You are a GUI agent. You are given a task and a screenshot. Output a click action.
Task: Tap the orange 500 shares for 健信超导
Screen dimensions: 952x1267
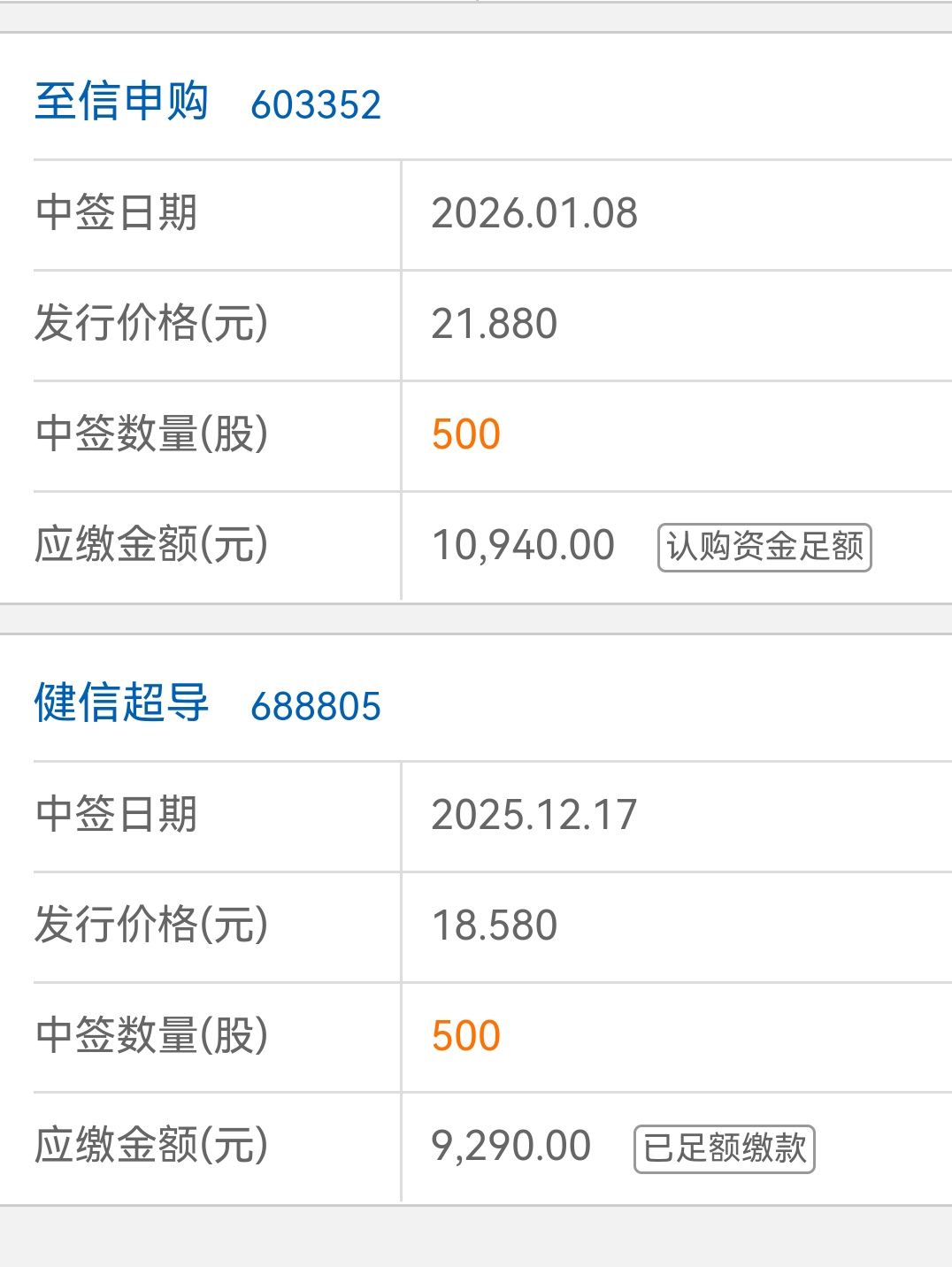pos(466,1036)
